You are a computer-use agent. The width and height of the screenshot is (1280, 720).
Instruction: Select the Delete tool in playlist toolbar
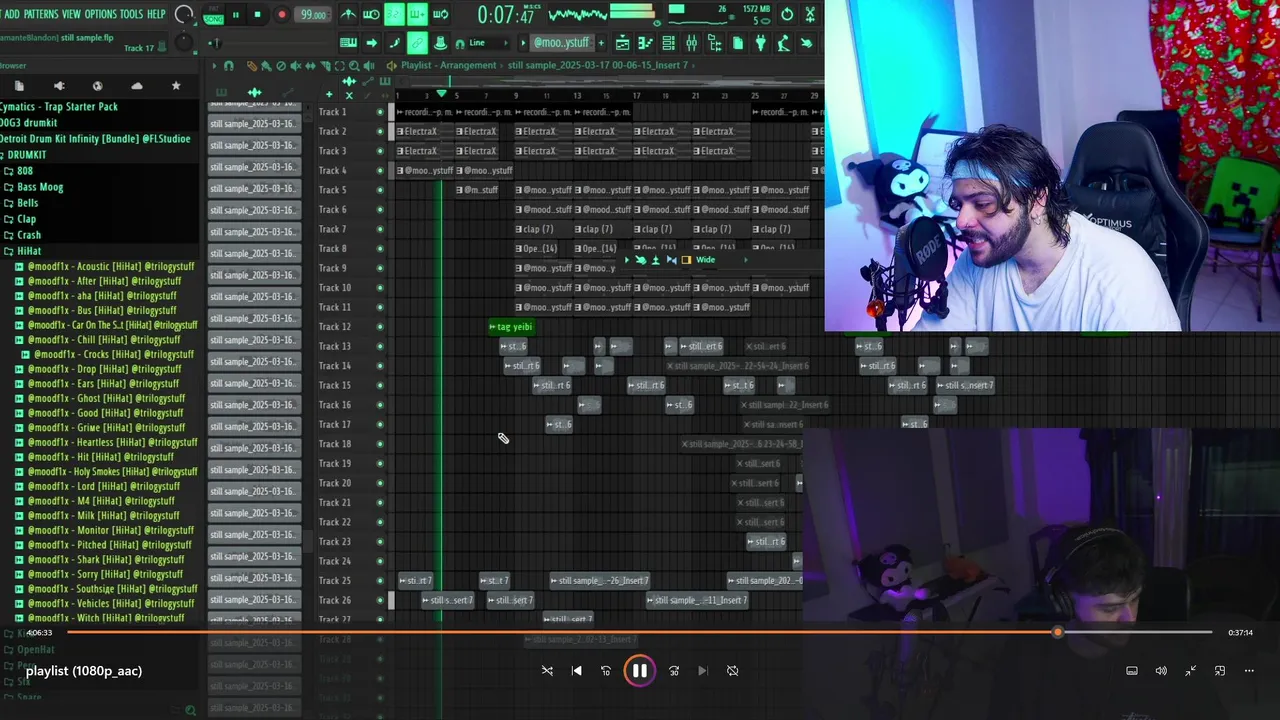click(x=281, y=66)
